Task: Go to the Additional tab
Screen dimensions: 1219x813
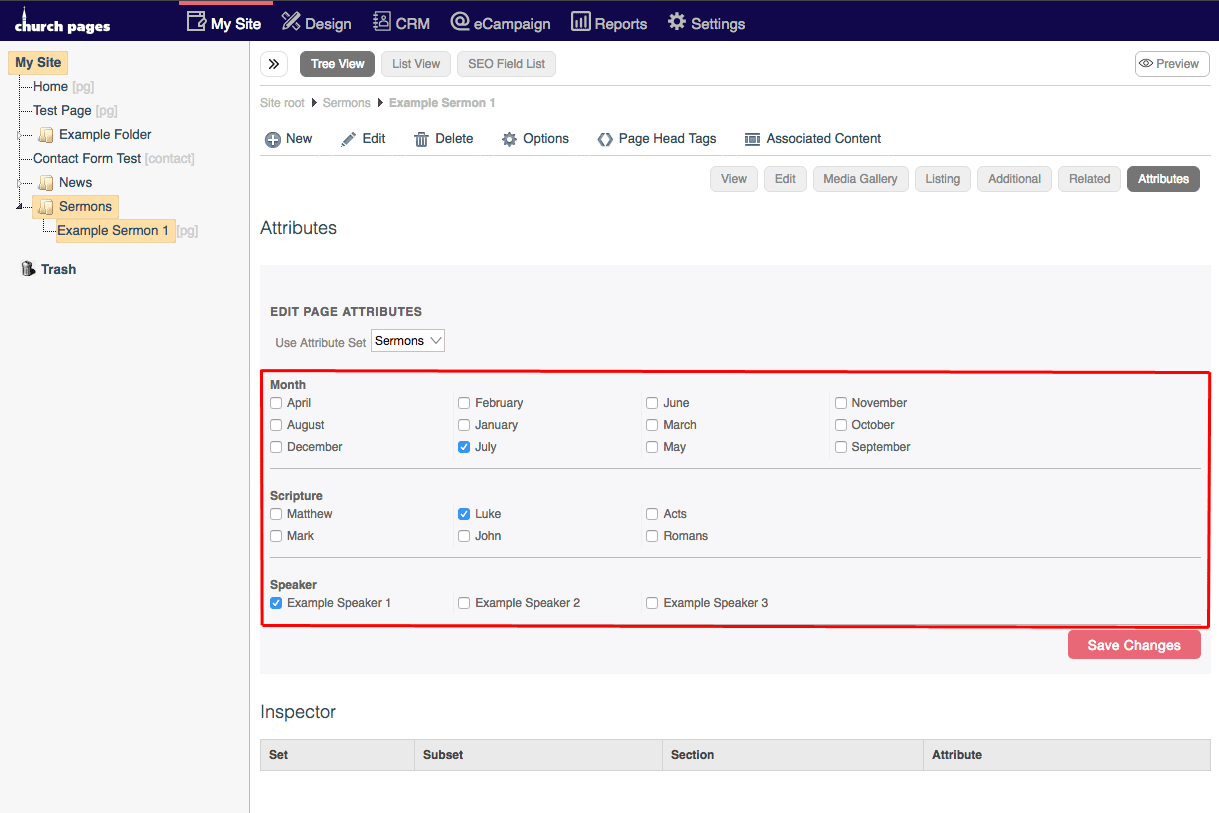Action: [x=1014, y=179]
